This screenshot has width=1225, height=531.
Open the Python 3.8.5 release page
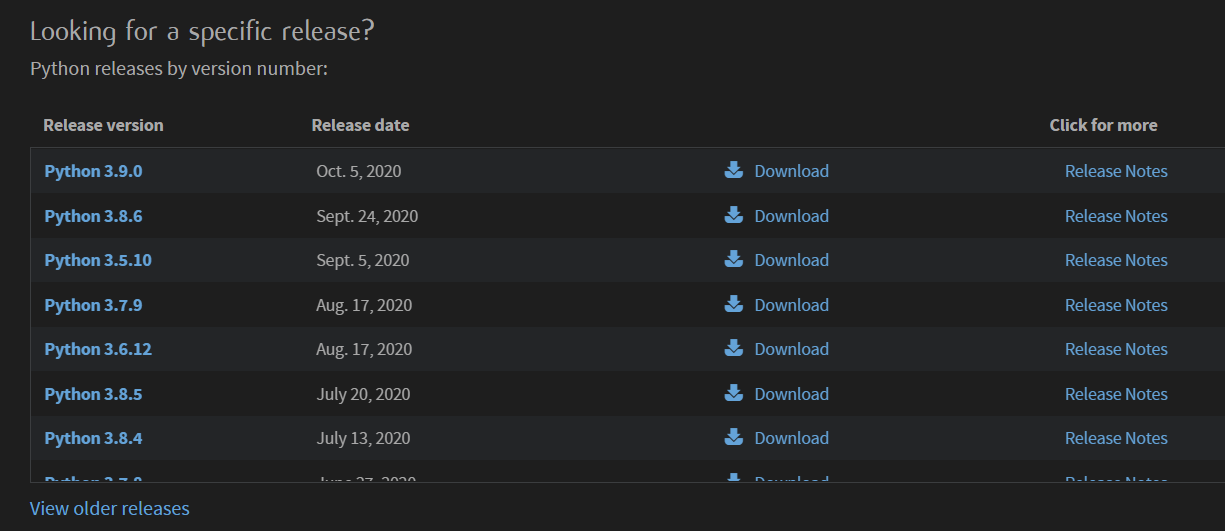pyautogui.click(x=94, y=394)
